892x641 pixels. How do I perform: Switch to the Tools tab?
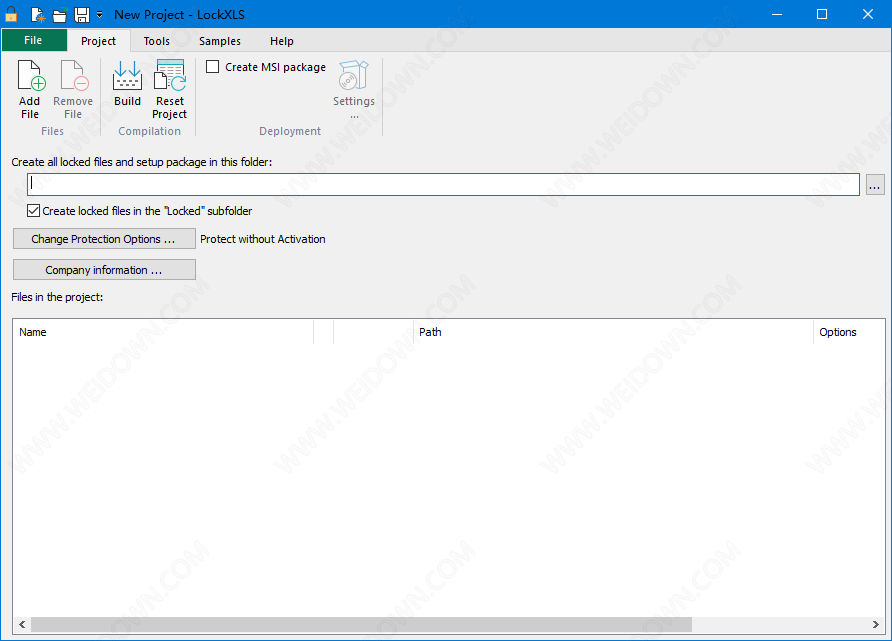156,41
